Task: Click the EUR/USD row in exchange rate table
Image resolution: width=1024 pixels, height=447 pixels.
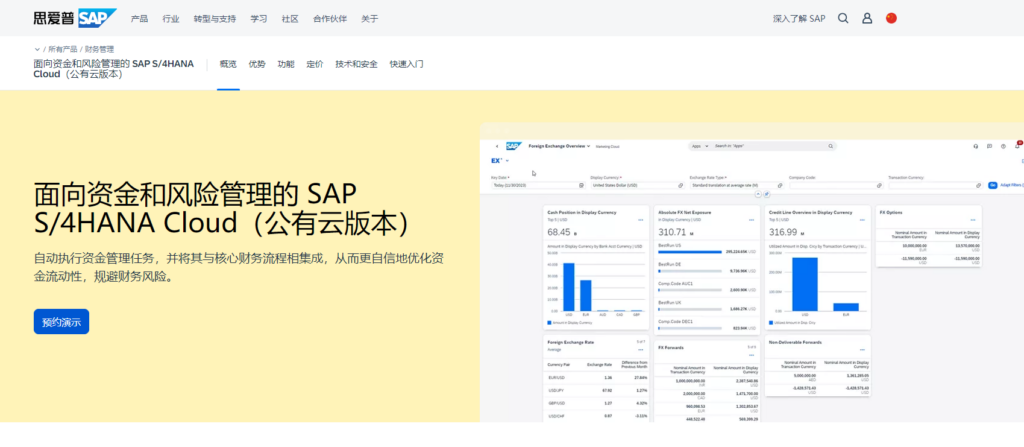Action: 597,378
